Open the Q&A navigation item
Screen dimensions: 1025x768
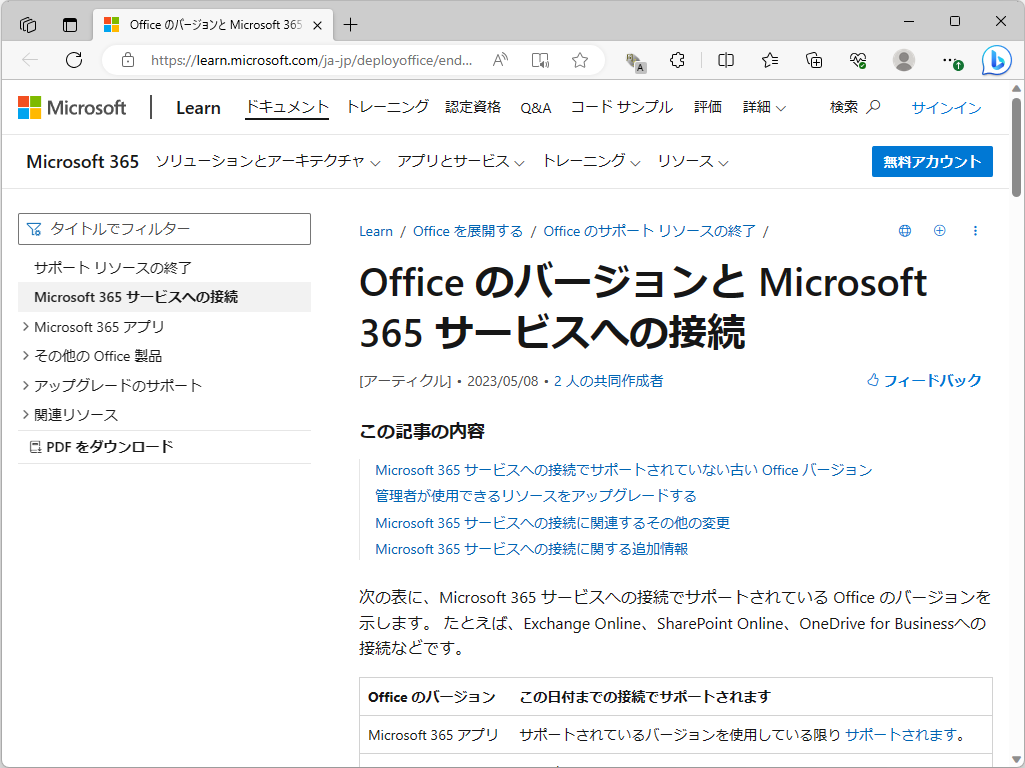click(x=536, y=107)
